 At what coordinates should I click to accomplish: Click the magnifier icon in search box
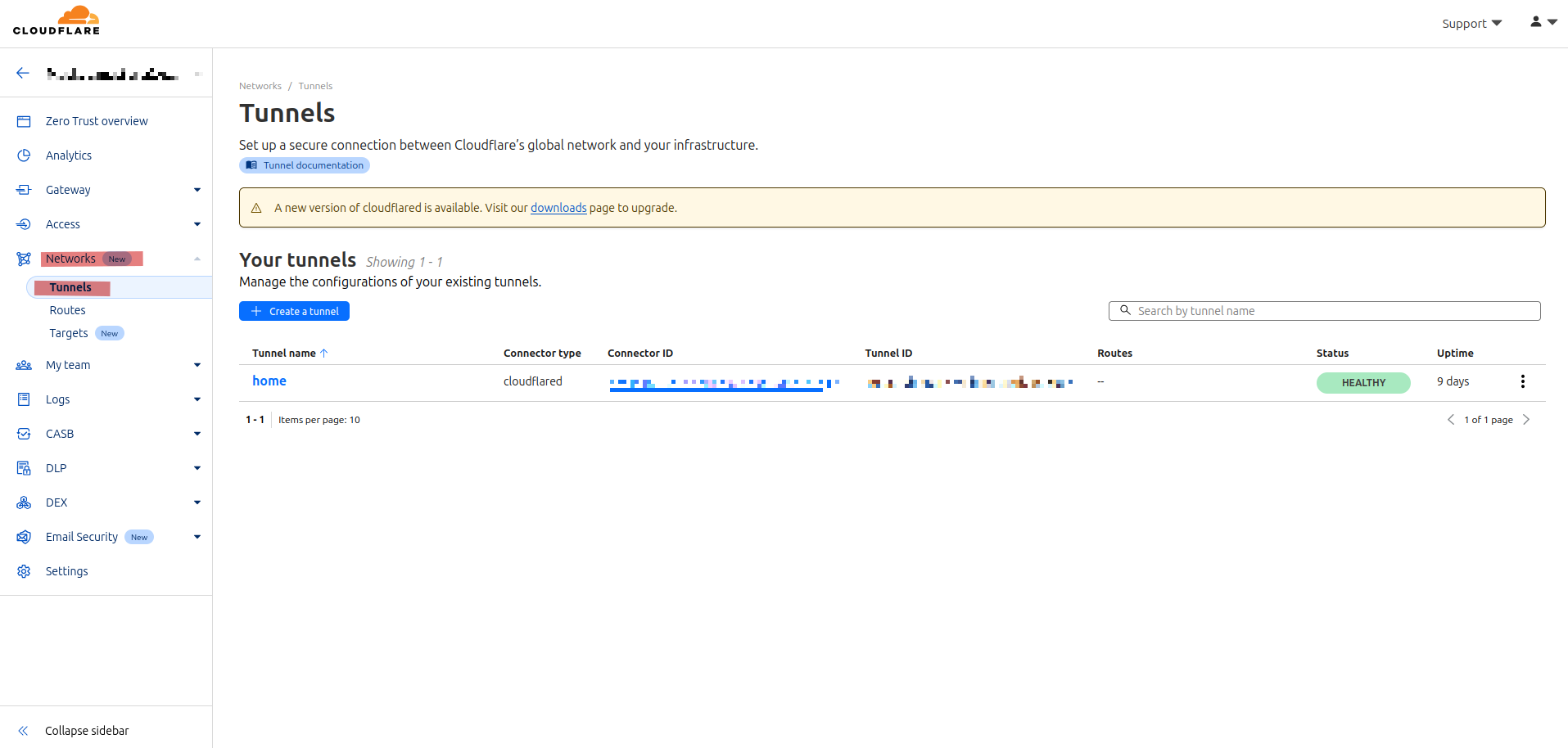(1125, 310)
